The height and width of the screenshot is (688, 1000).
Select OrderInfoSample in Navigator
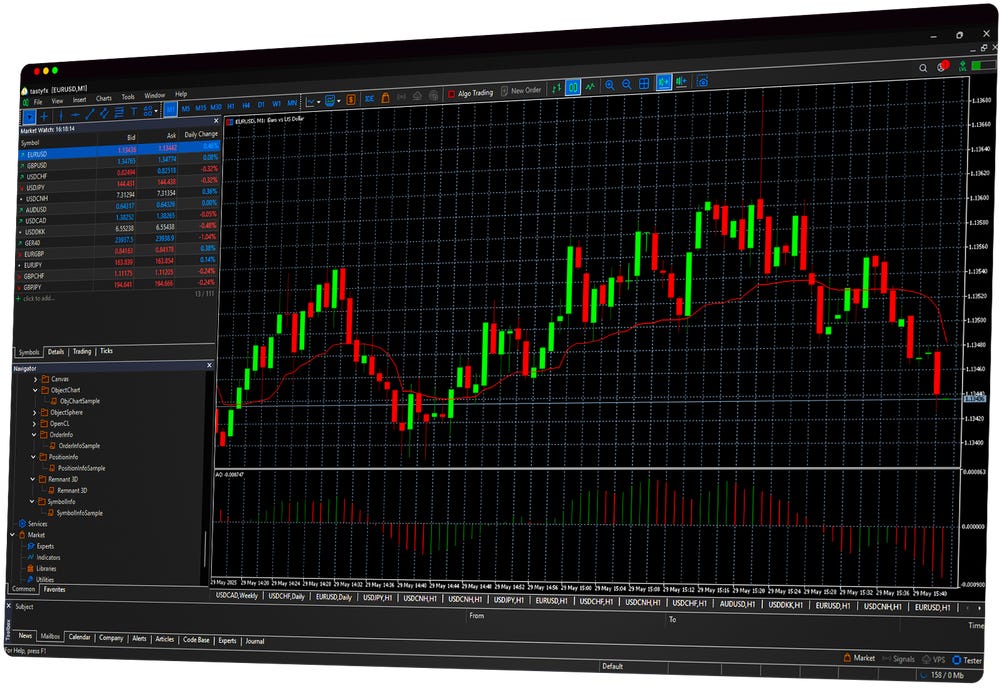(x=79, y=446)
